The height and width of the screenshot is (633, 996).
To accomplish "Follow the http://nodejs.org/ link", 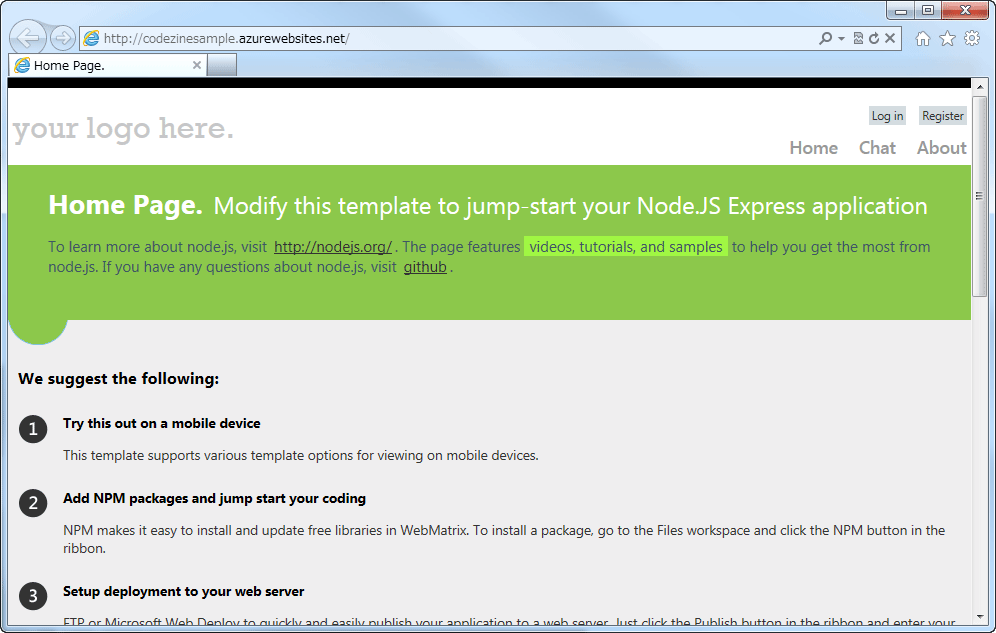I will (333, 247).
